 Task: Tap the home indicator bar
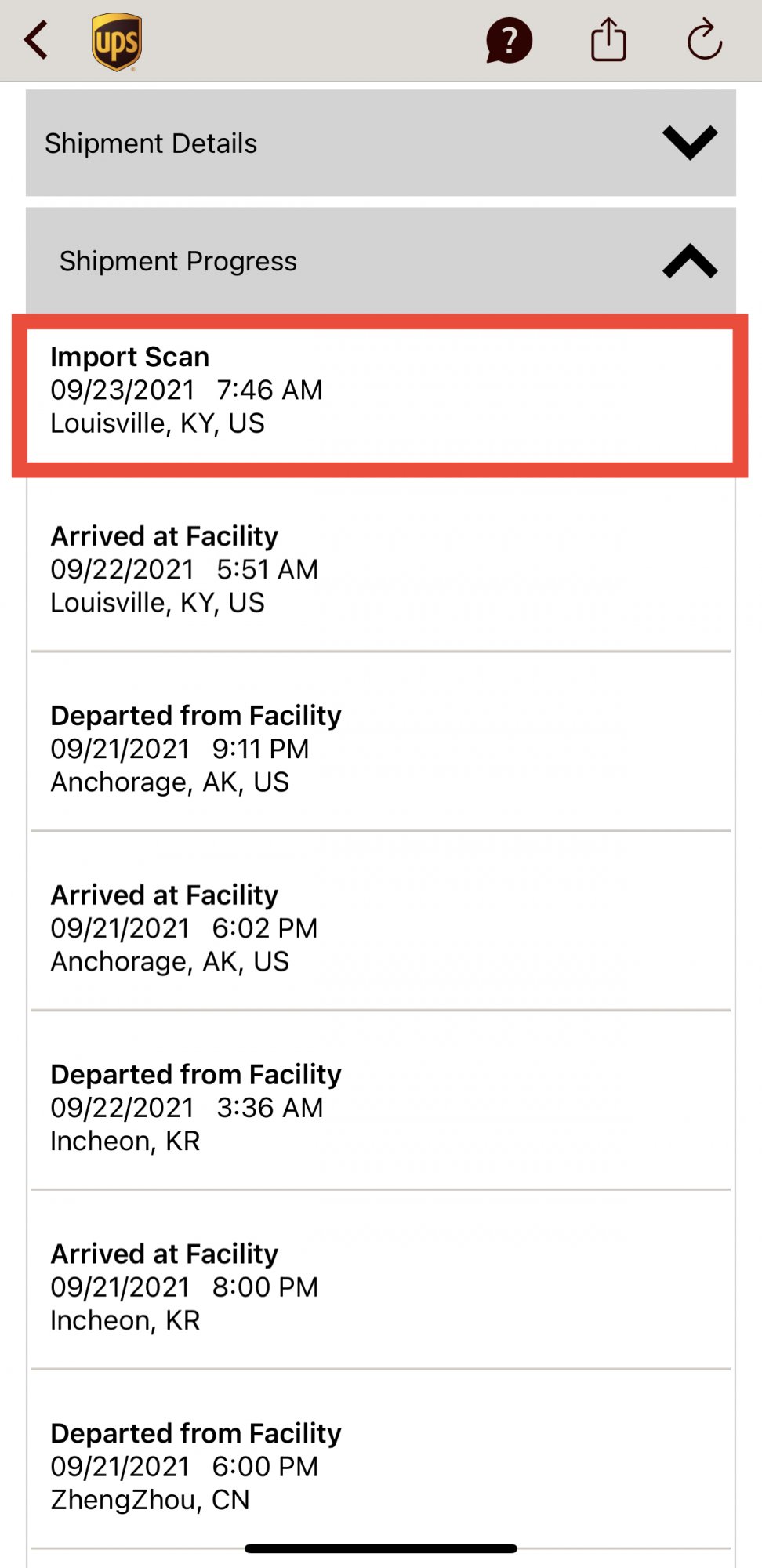coord(380,1548)
